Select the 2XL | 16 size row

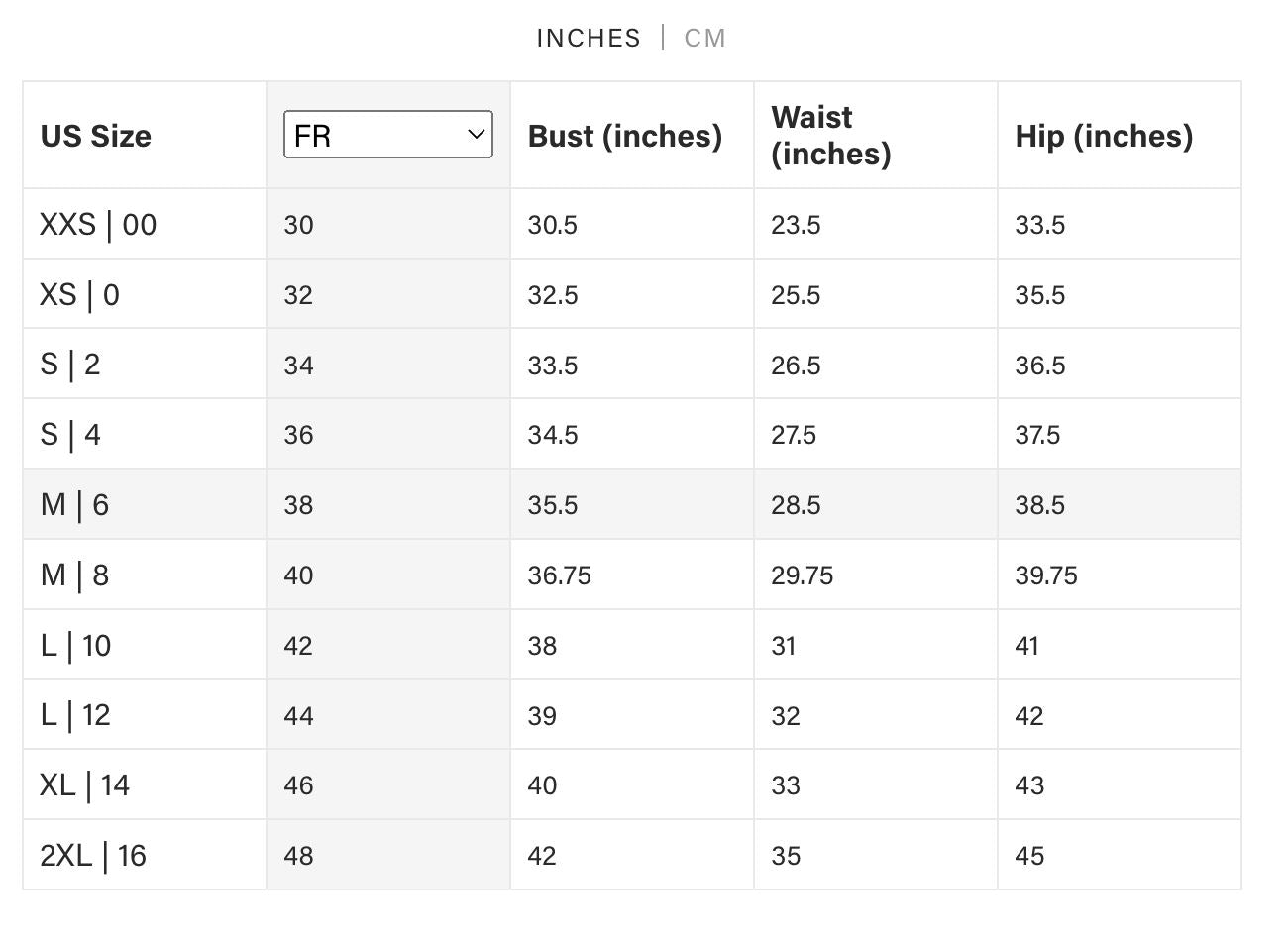(632, 855)
